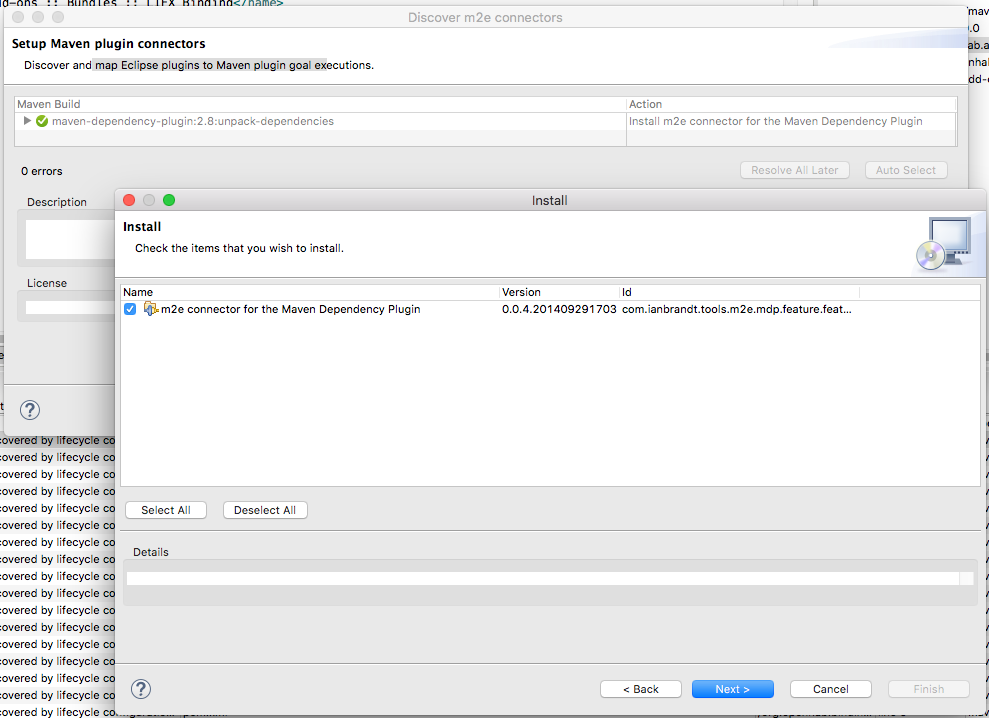Click com.ianbrandt.tools.m2e.mdp.feature id cell
Image resolution: width=989 pixels, height=718 pixels.
tap(737, 309)
